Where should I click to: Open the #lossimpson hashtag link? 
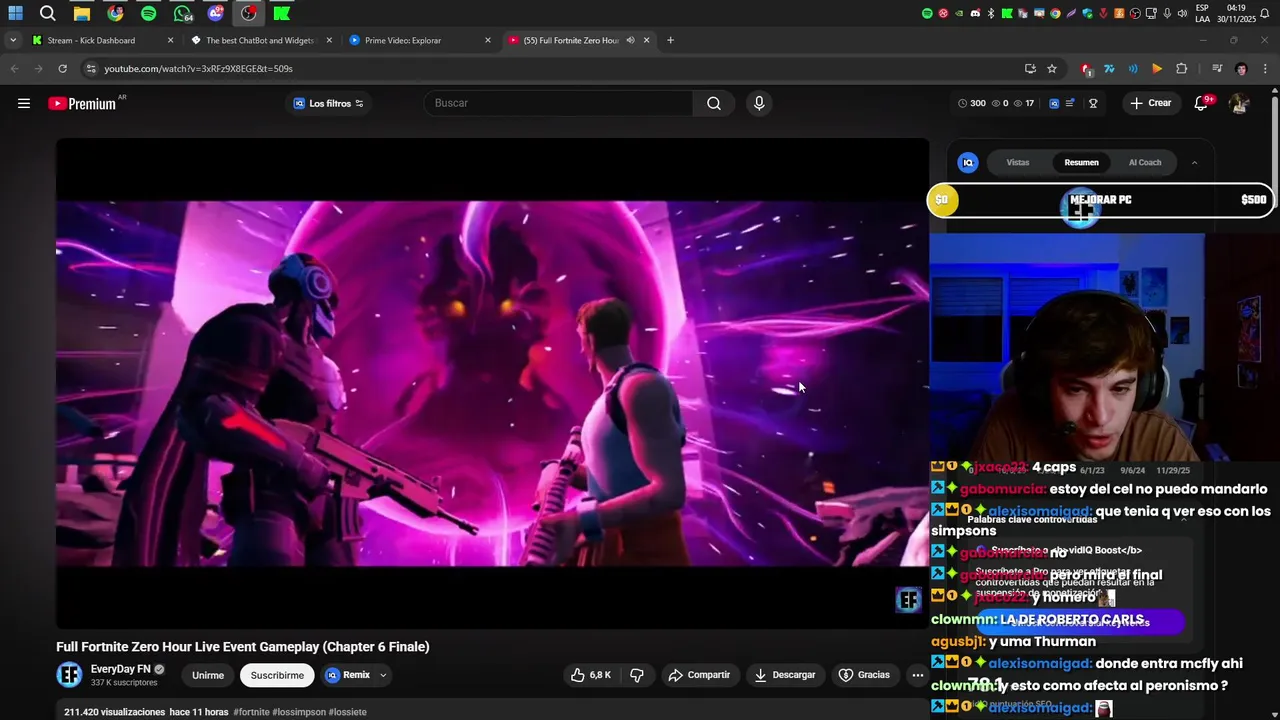coord(301,712)
